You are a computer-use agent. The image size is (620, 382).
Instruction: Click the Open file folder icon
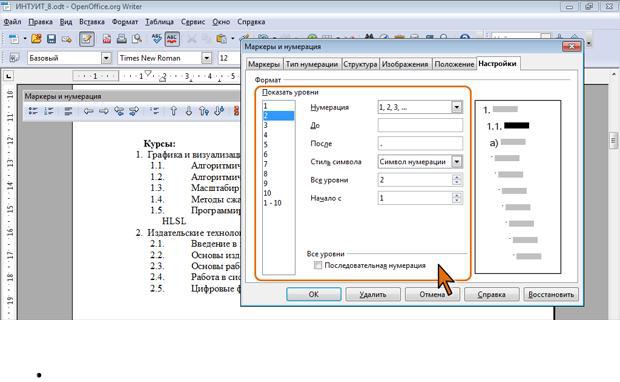36,39
